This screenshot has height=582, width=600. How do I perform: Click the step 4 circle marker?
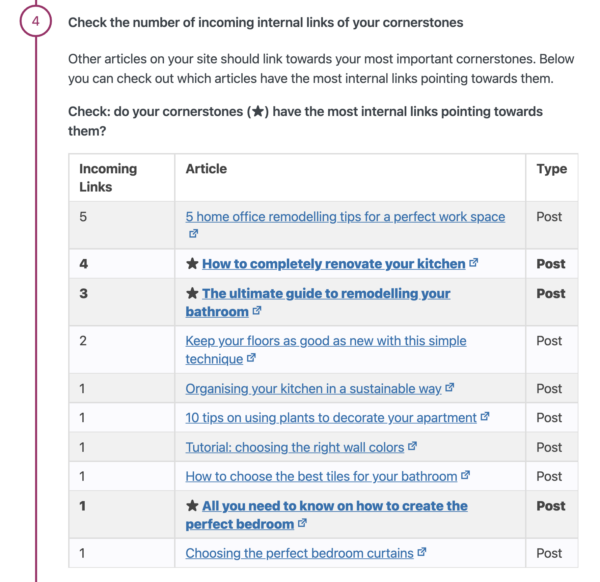click(36, 21)
